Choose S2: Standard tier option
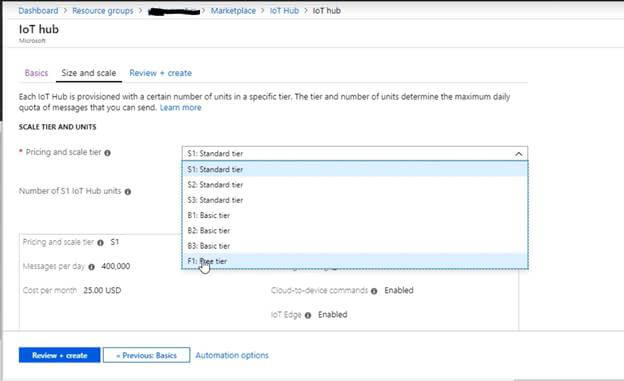Viewport: 624px width, 381px height. pyautogui.click(x=355, y=185)
